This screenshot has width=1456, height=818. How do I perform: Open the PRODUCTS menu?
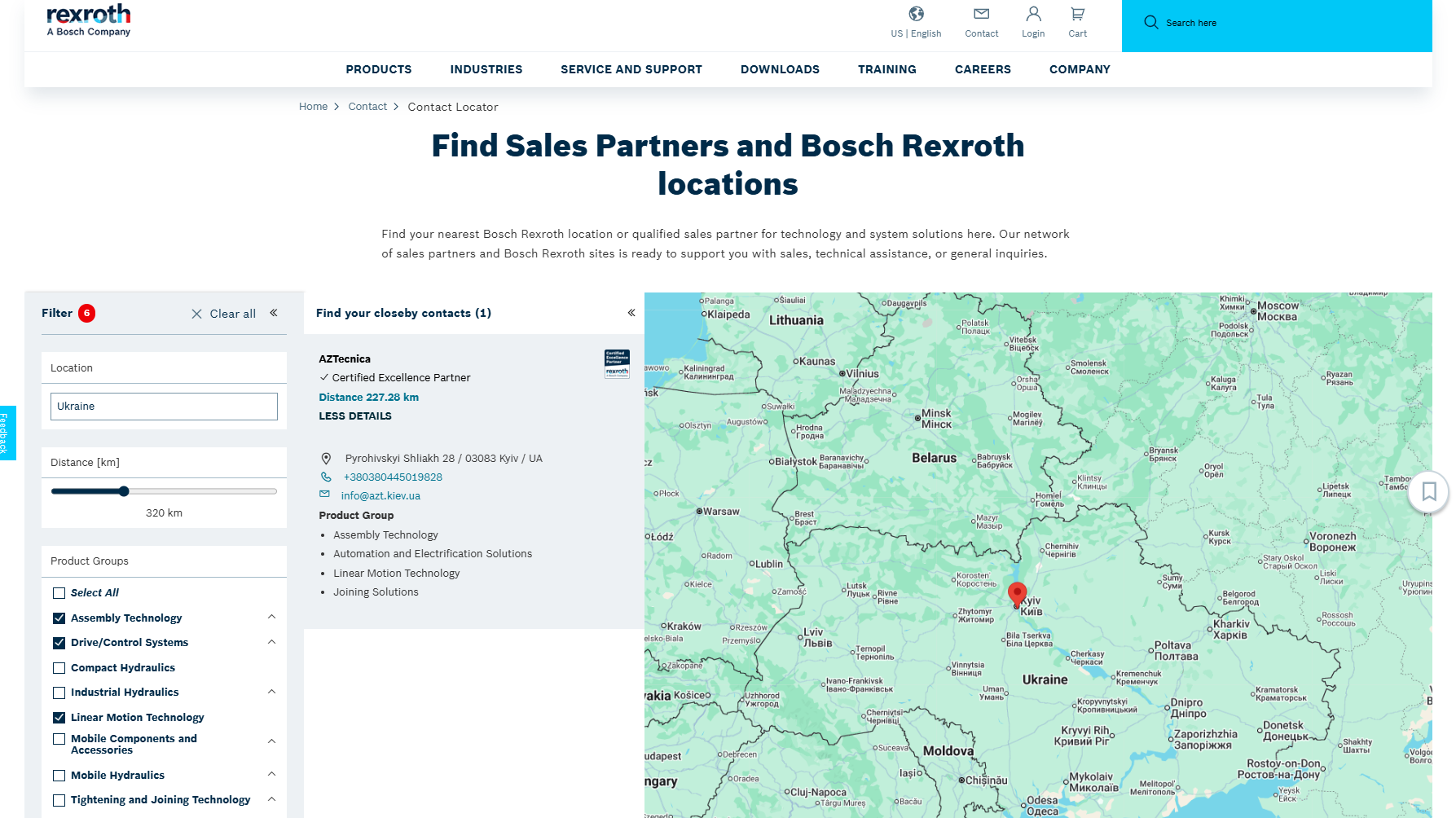(x=378, y=69)
